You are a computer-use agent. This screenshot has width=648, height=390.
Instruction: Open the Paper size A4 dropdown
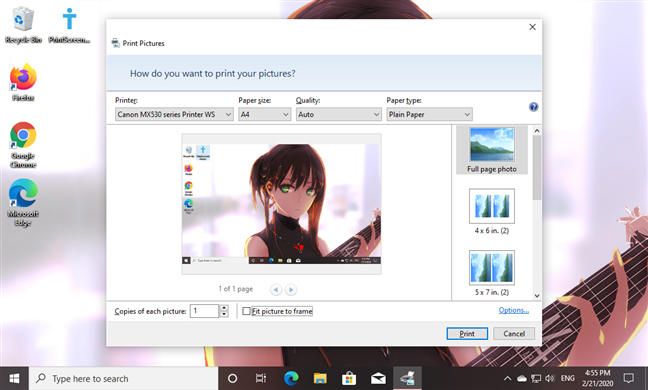(x=264, y=114)
